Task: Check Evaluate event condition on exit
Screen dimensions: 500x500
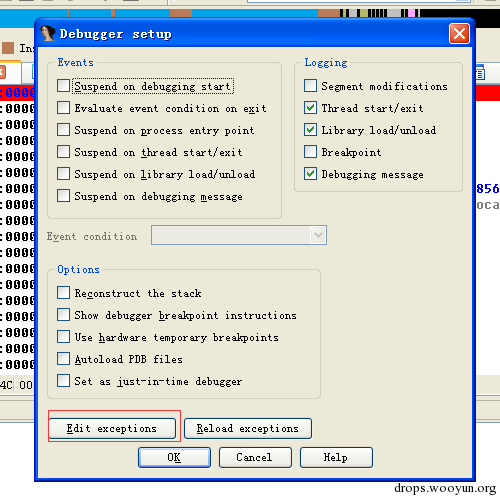Action: click(63, 108)
